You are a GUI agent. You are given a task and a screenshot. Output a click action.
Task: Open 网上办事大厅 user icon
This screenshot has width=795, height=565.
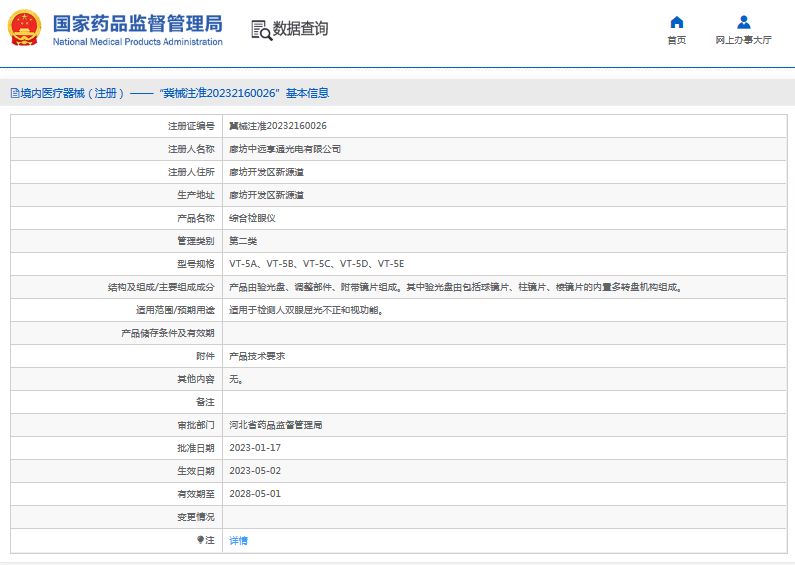(x=743, y=22)
